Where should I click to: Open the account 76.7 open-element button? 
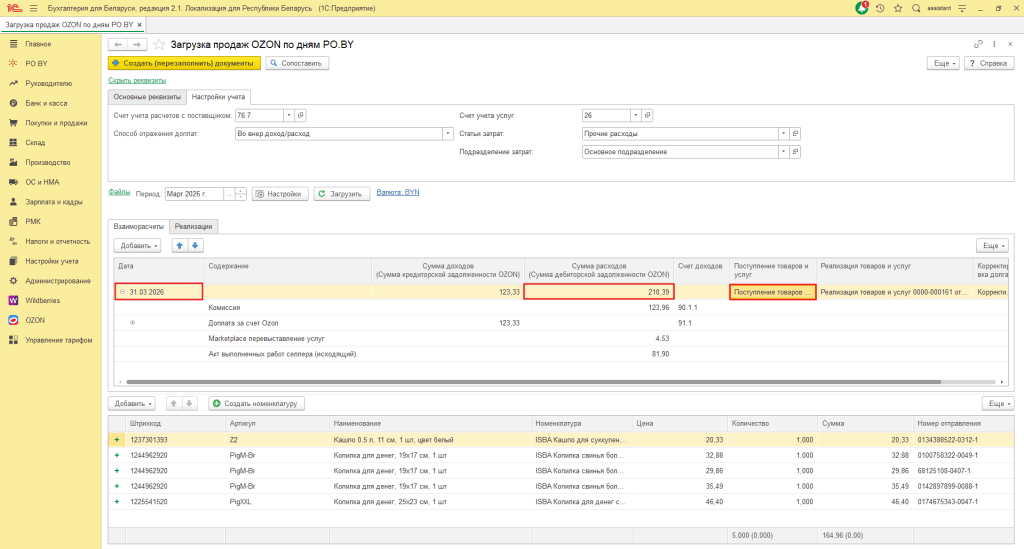300,115
